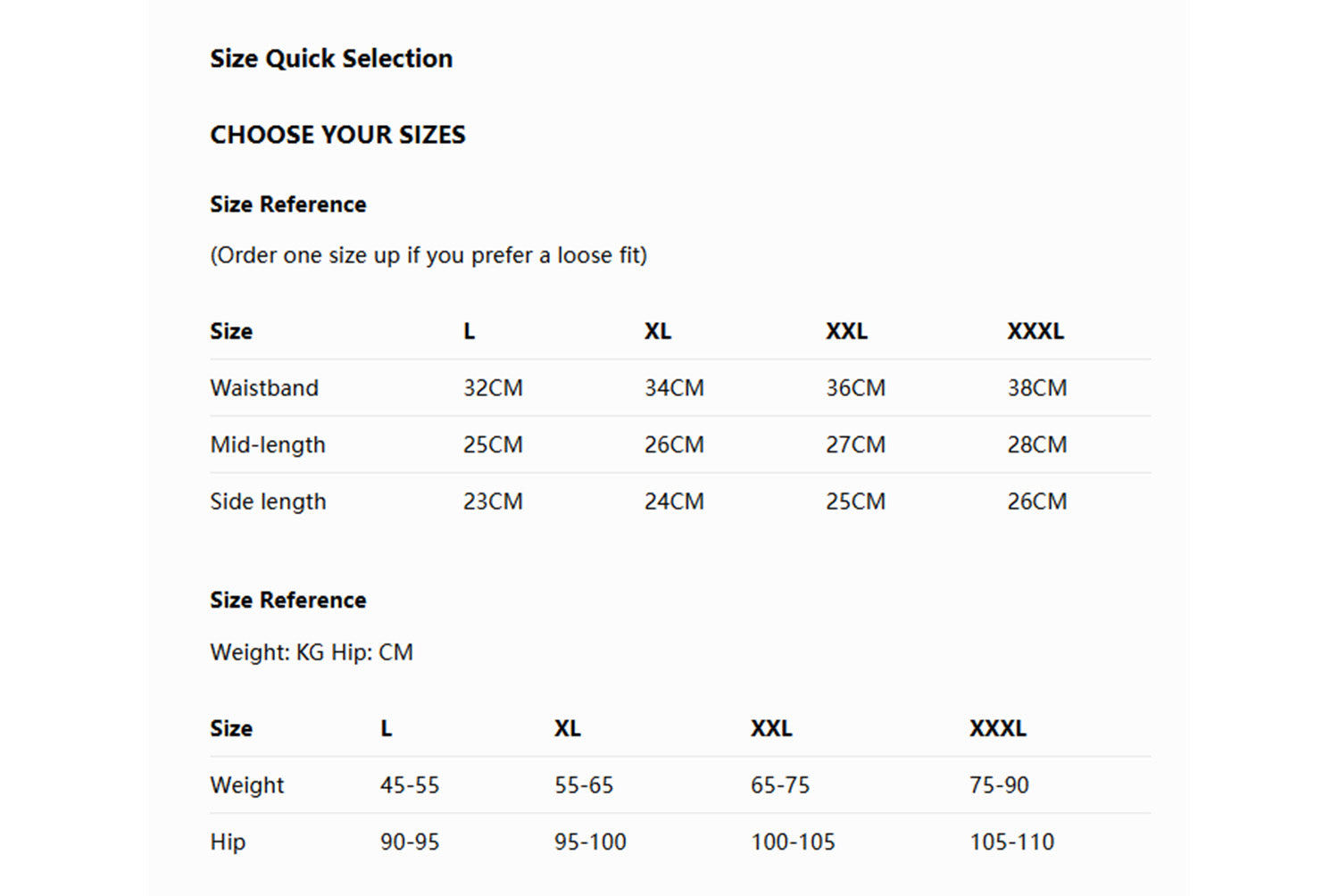This screenshot has height=896, width=1339.
Task: Click the XL column header in first table
Action: pyautogui.click(x=658, y=331)
